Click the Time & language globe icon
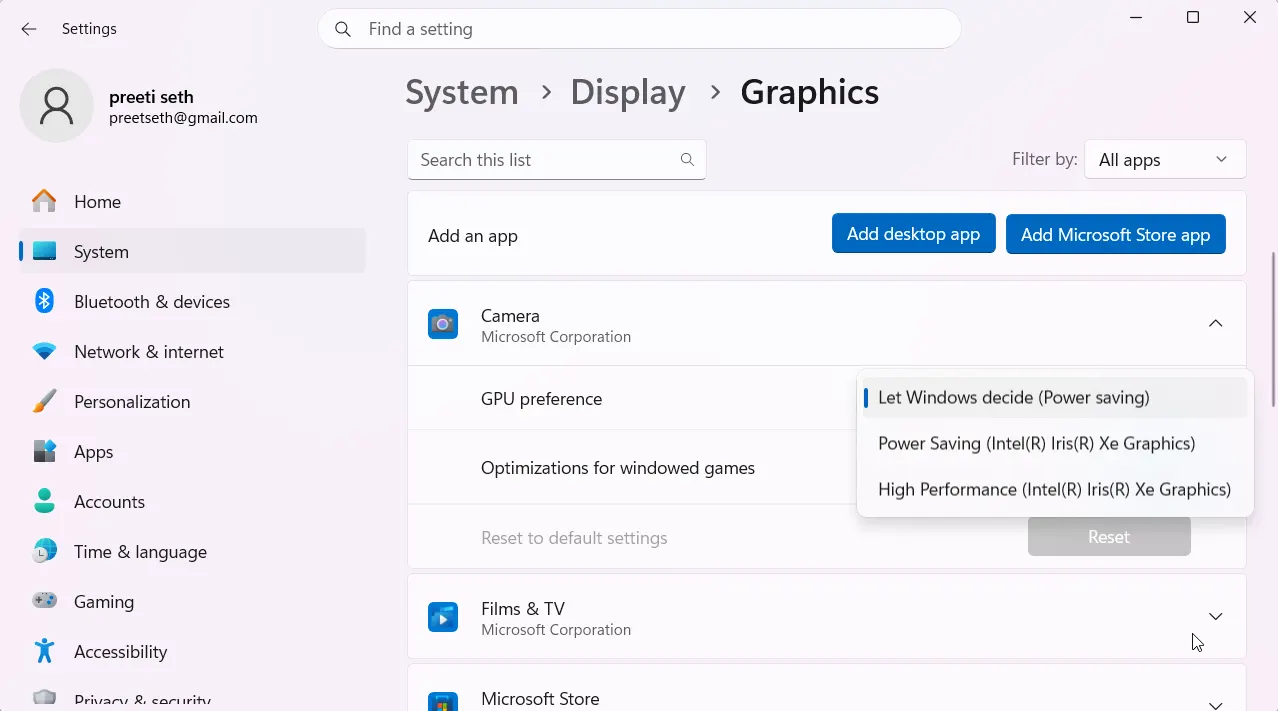Image resolution: width=1278 pixels, height=711 pixels. [x=44, y=551]
